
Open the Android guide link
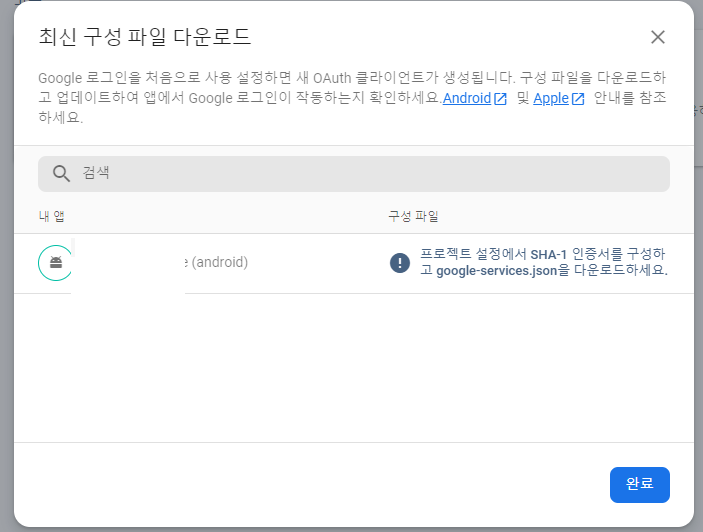[467, 98]
